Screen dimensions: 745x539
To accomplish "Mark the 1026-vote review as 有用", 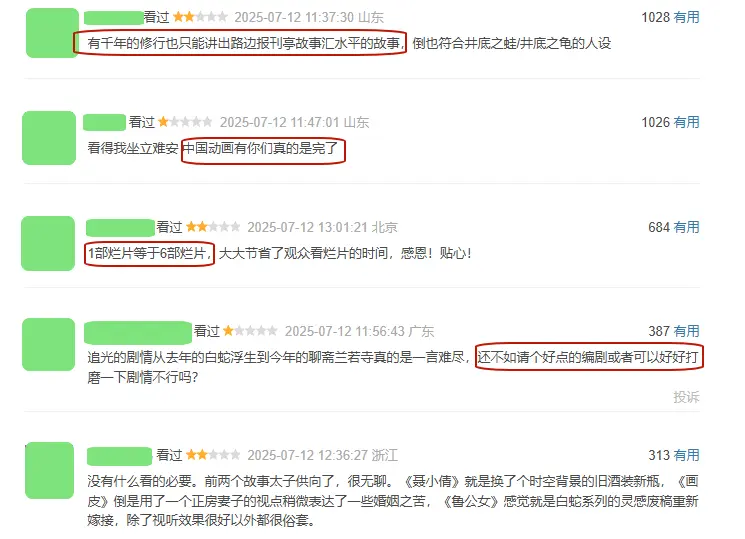I will point(687,123).
